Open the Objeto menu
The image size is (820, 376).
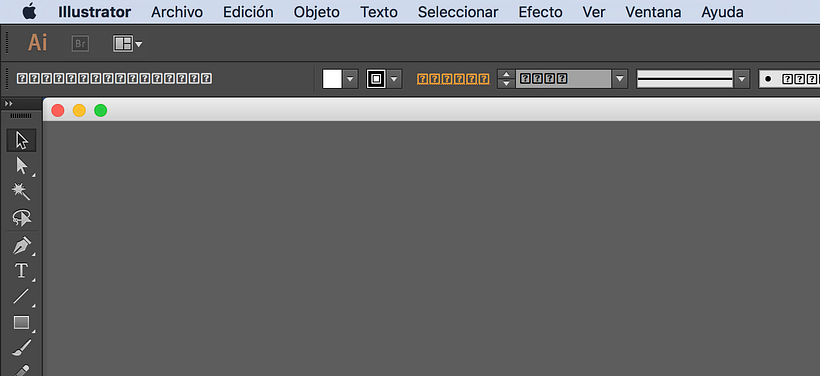316,12
